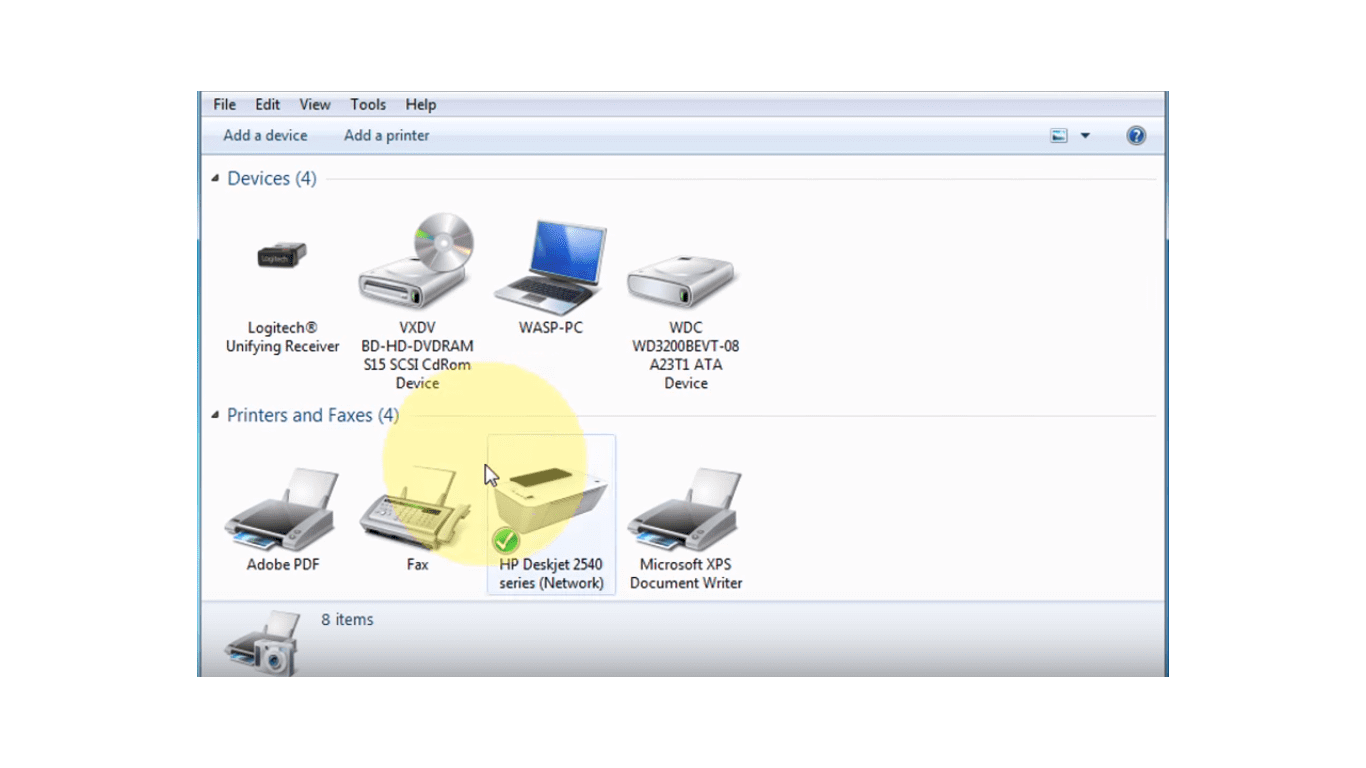Collapse the Devices (4) group
The width and height of the screenshot is (1366, 768).
215,178
